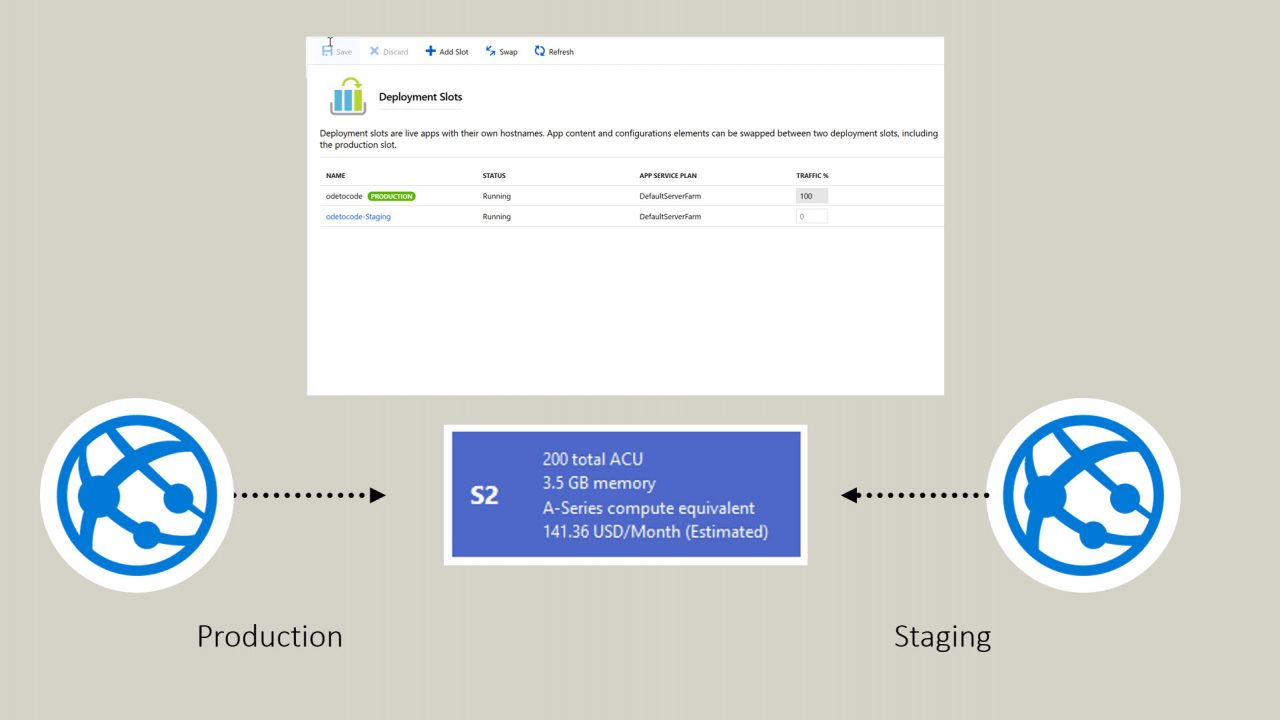Click the green PRODUCTION badge
Screen dimensions: 1280x720
[391, 196]
